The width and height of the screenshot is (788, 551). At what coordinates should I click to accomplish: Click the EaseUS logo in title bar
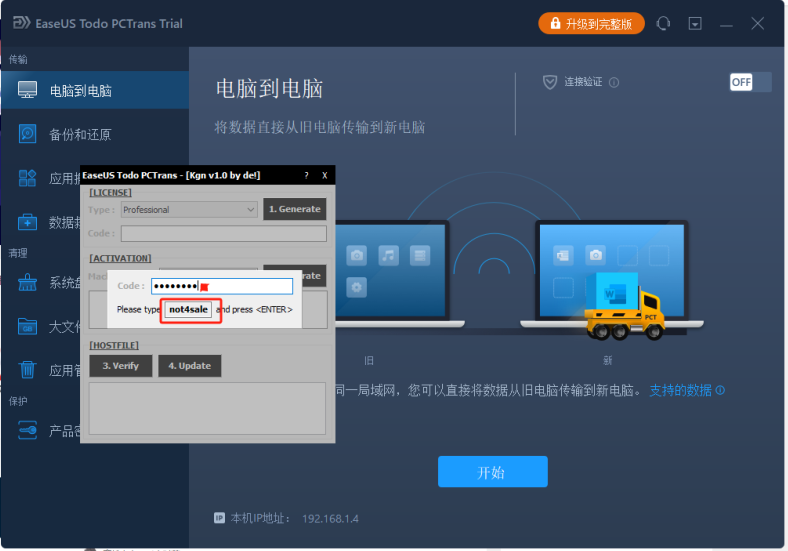click(21, 23)
